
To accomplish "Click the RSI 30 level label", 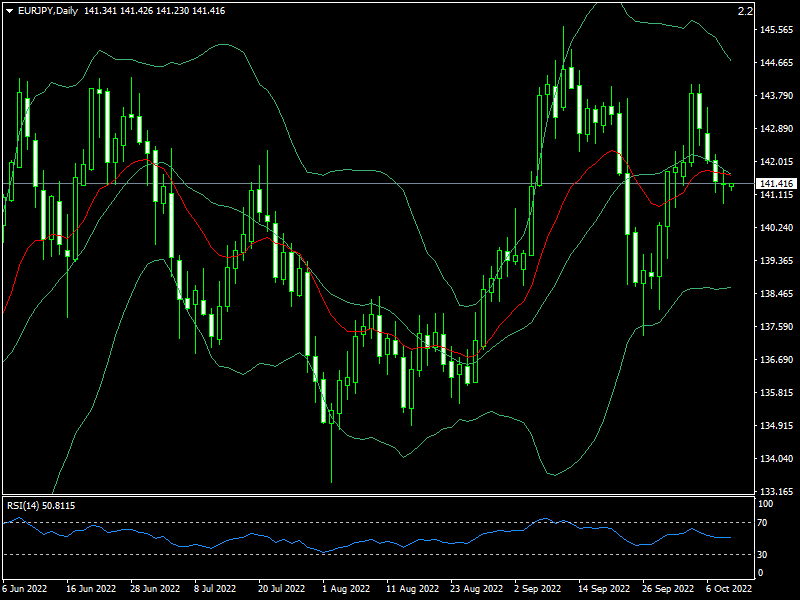I will click(x=762, y=554).
